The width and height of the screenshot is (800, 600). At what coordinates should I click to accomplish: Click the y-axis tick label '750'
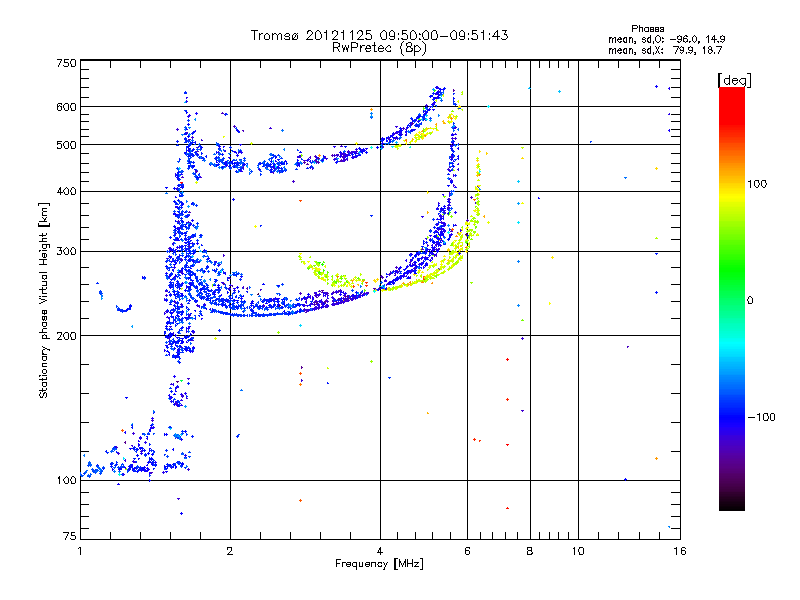click(66, 63)
